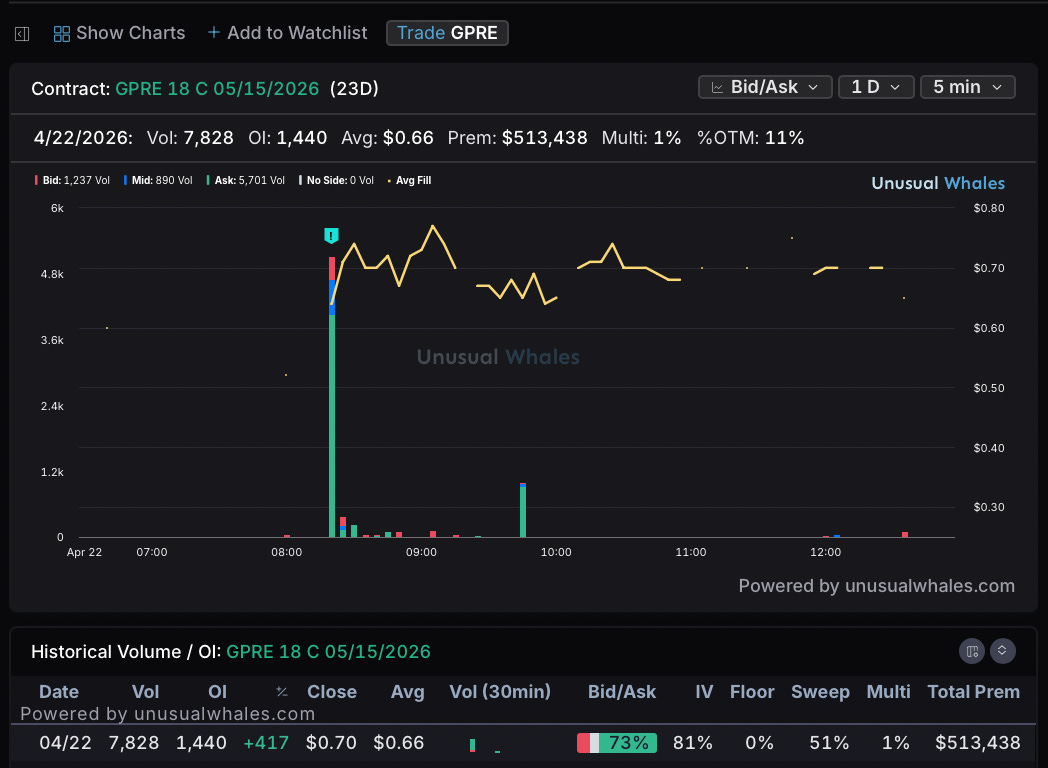Click the plus icon for Add to Watchlist
The image size is (1048, 768).
point(214,32)
